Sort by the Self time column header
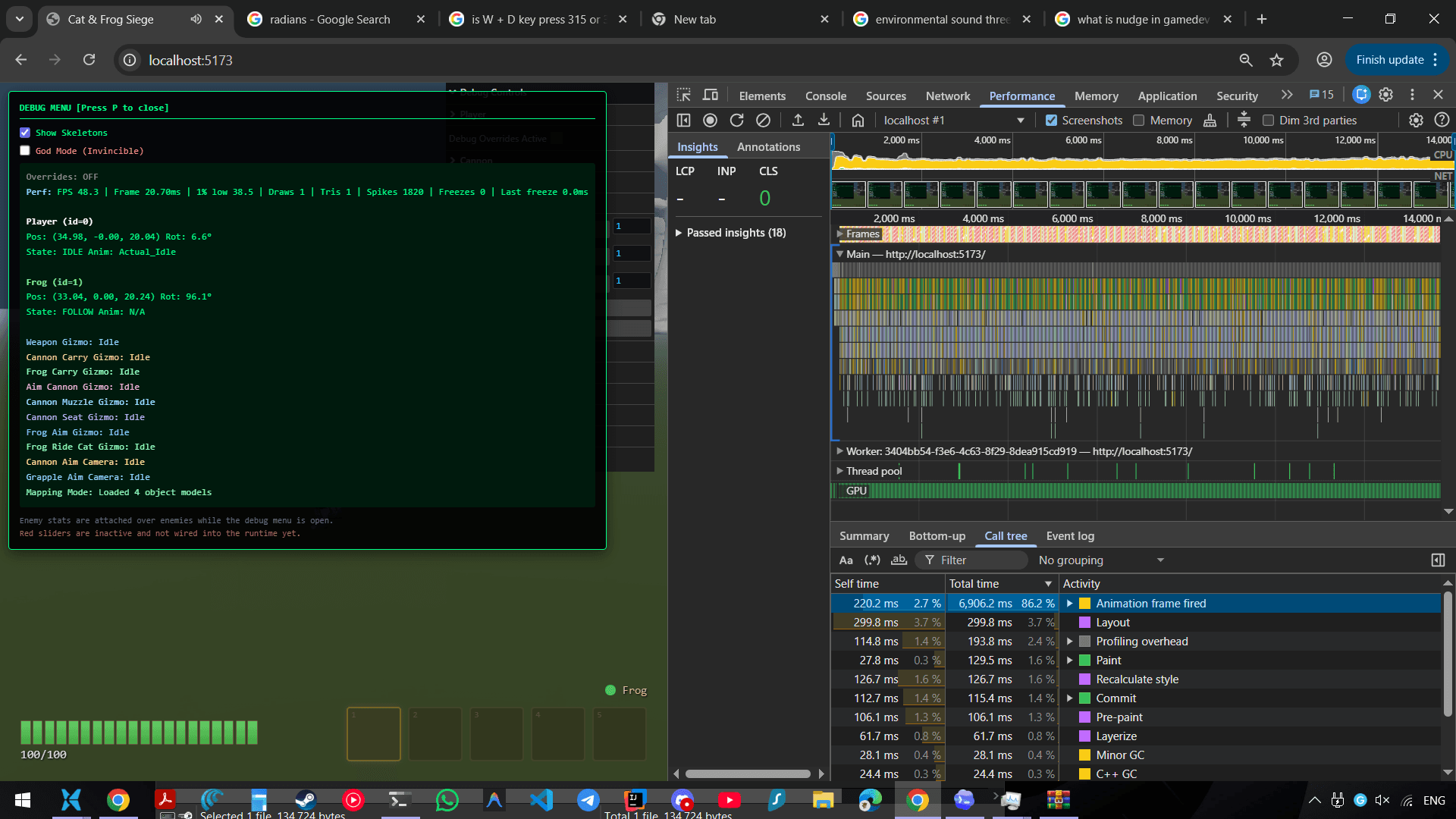Viewport: 1456px width, 819px height. pos(887,583)
